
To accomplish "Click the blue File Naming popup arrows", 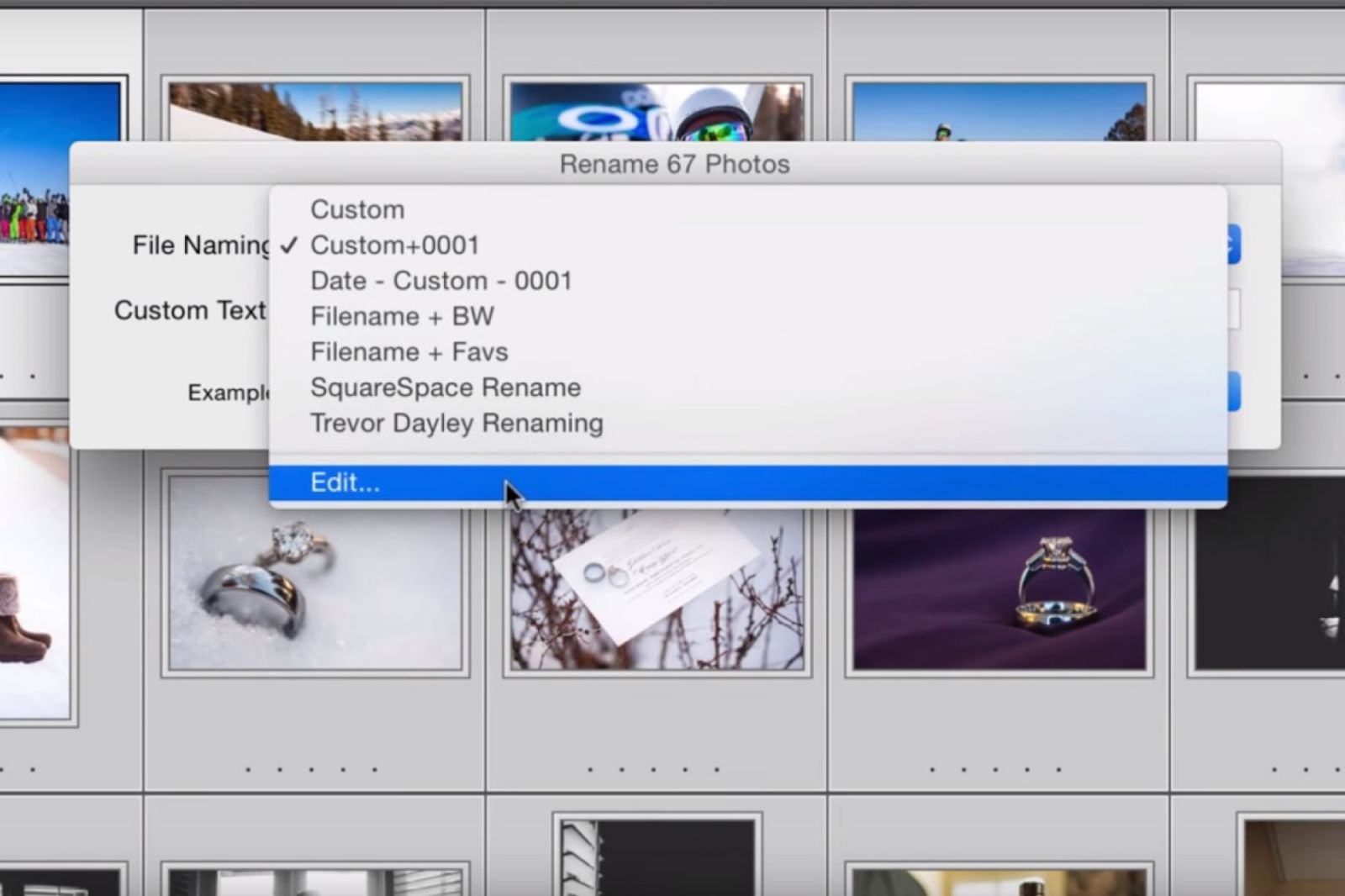I will click(1233, 245).
